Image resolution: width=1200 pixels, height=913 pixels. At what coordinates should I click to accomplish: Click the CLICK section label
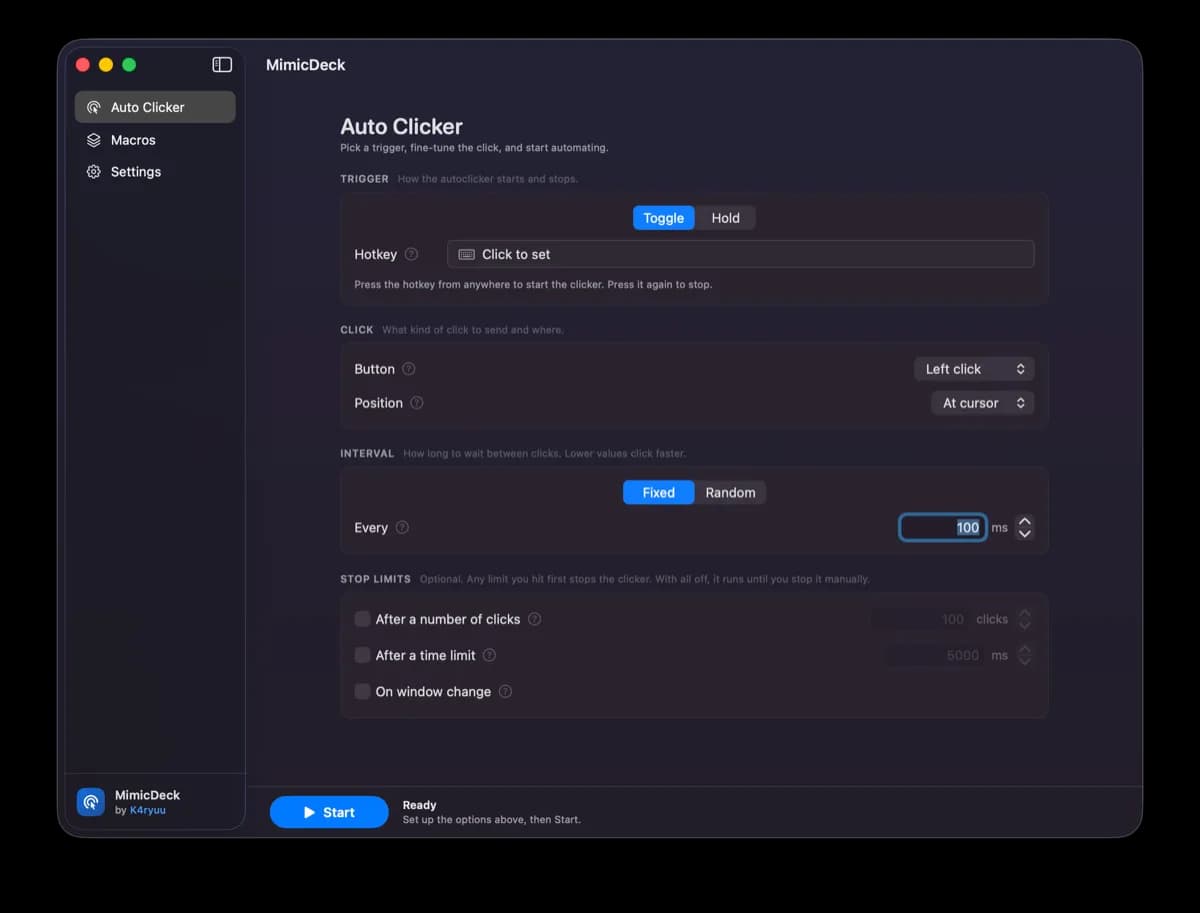pos(357,329)
